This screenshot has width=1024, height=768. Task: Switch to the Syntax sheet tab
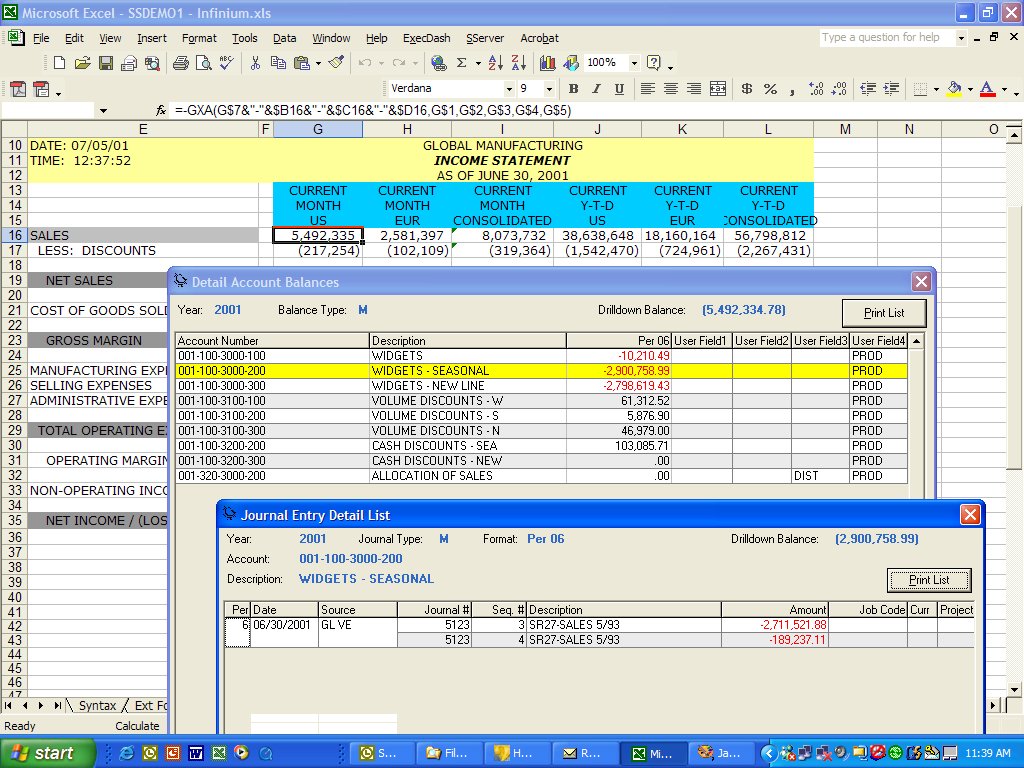coord(97,705)
